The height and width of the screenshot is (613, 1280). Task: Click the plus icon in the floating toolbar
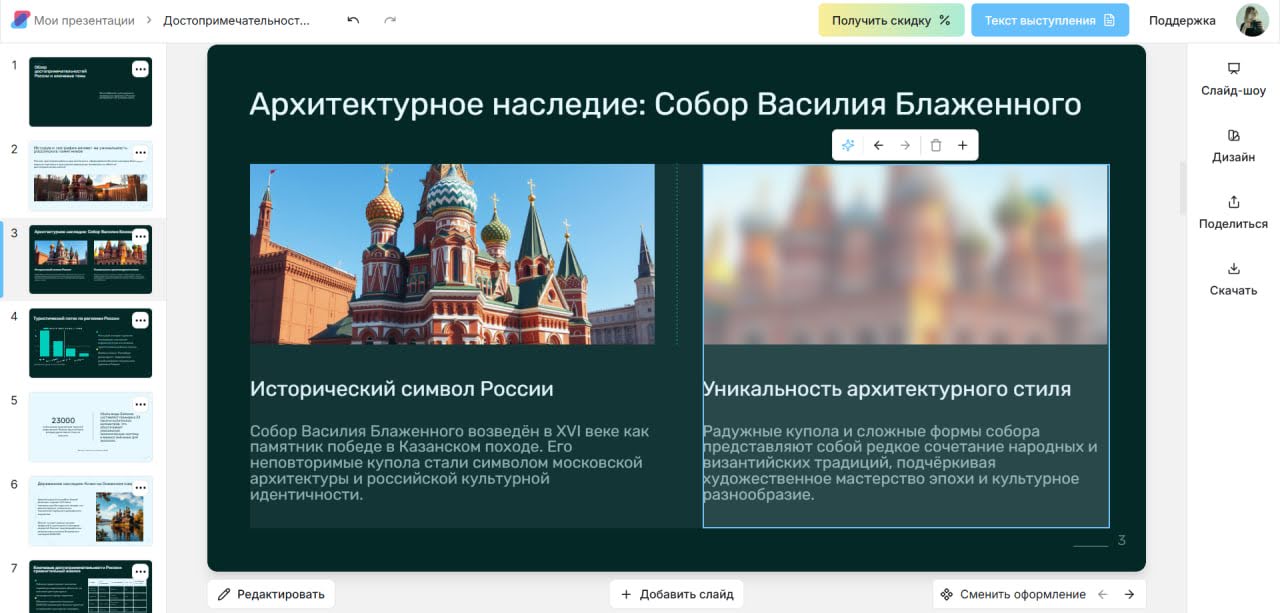pyautogui.click(x=962, y=145)
